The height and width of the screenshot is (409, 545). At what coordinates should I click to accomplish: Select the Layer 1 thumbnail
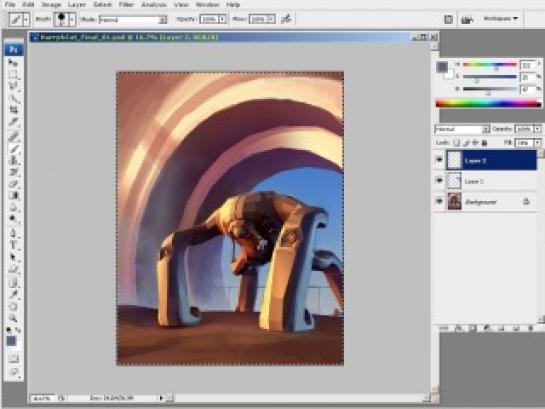coord(454,181)
